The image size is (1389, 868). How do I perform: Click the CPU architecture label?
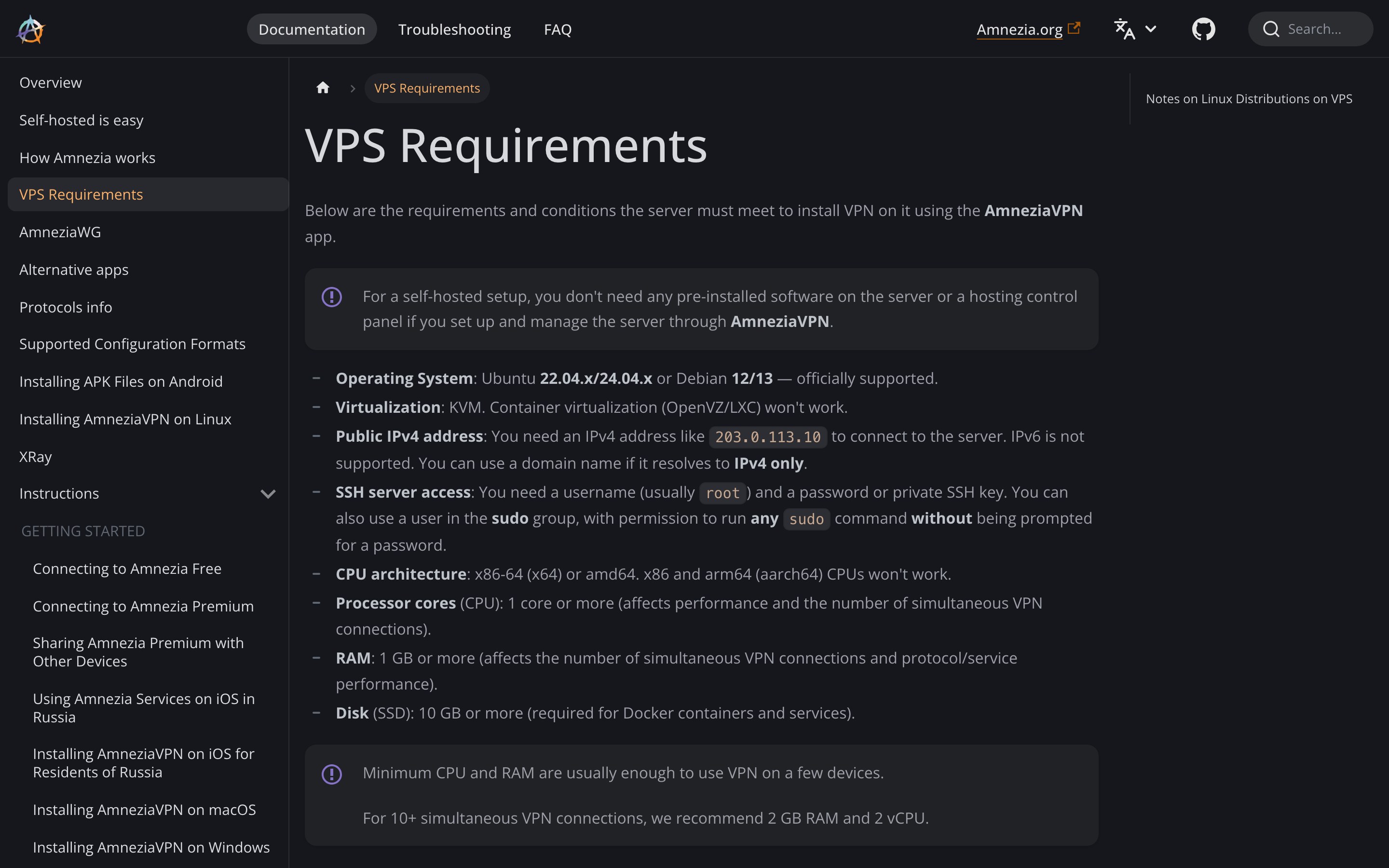tap(401, 574)
